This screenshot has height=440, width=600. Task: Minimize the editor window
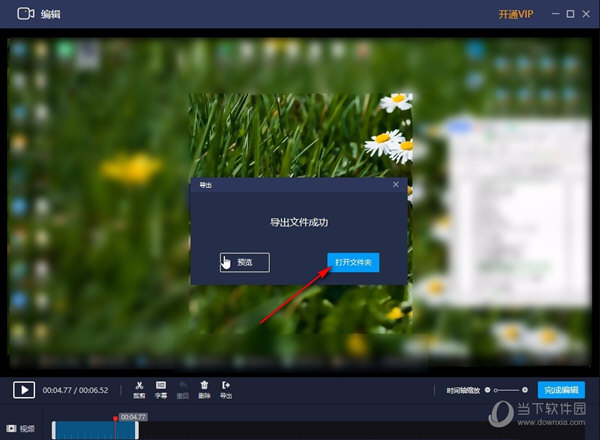556,14
